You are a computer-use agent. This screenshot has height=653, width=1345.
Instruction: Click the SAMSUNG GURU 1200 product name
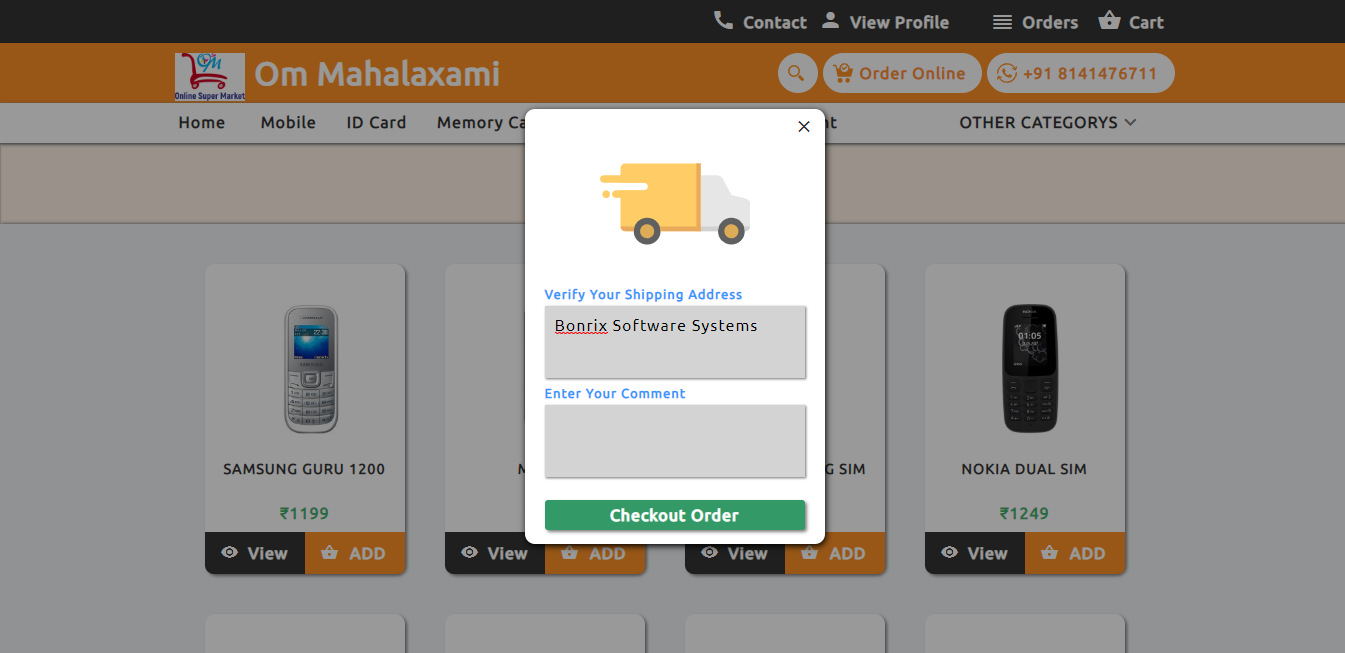tap(304, 469)
